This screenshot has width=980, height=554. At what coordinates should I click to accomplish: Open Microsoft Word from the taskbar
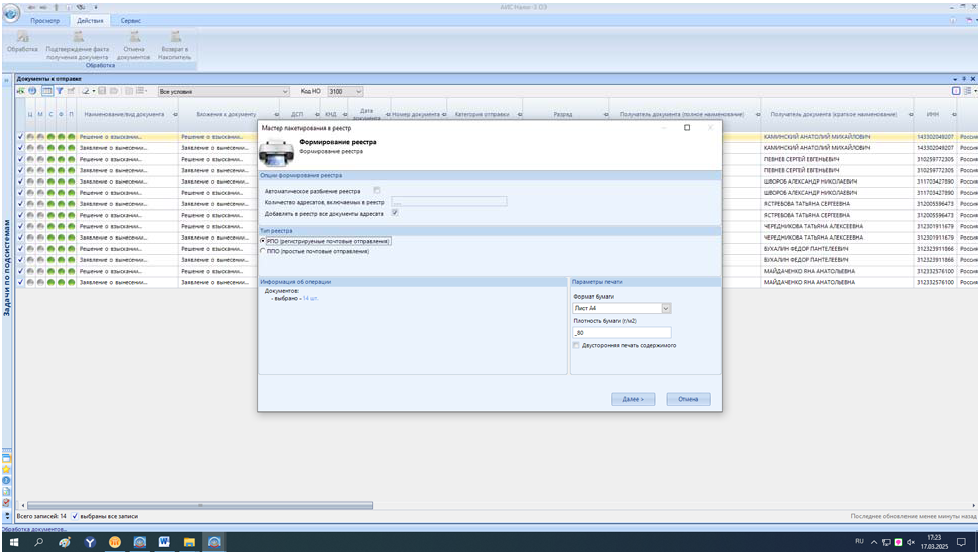coord(164,541)
